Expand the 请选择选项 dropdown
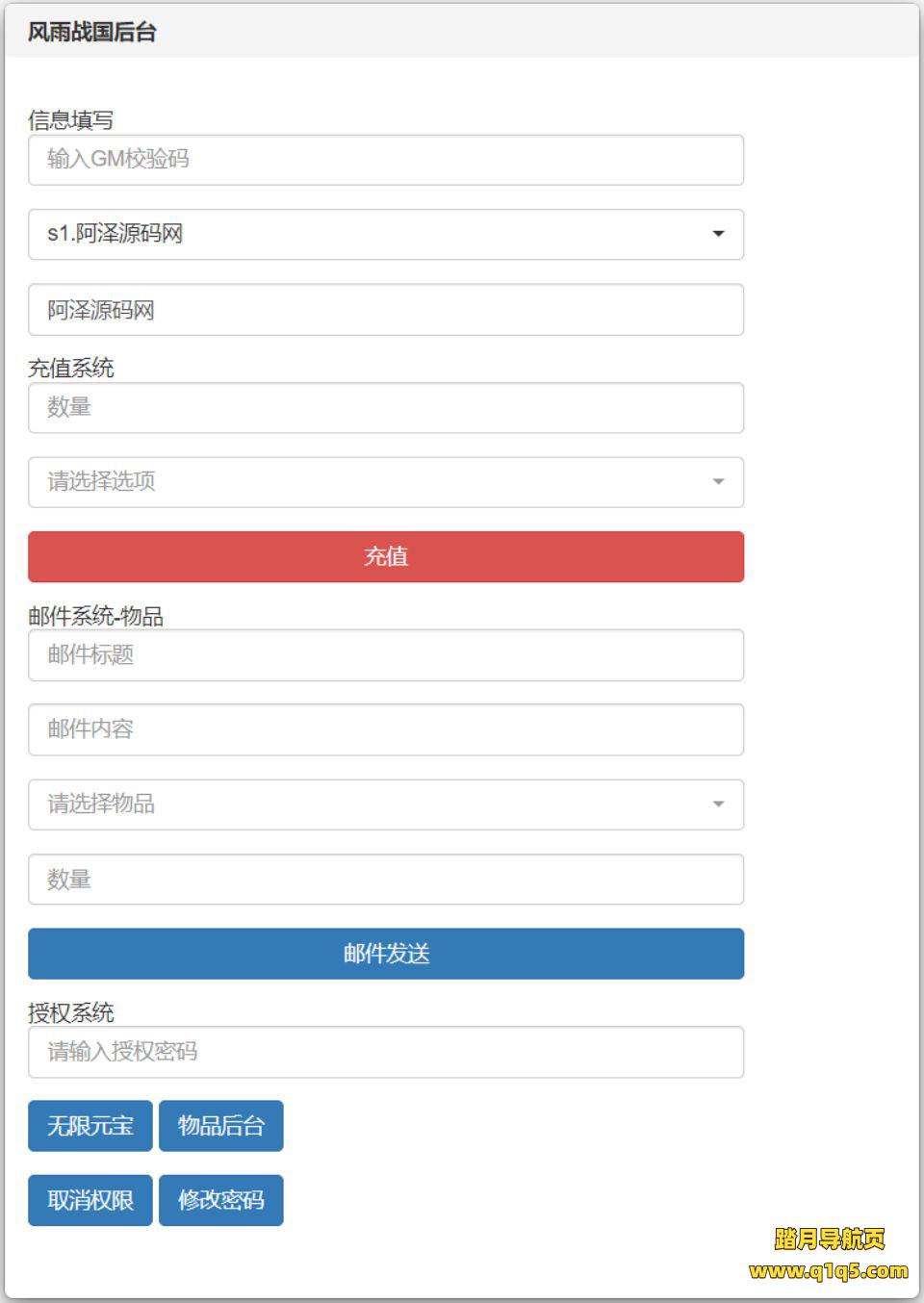The height and width of the screenshot is (1303, 924). tap(385, 482)
